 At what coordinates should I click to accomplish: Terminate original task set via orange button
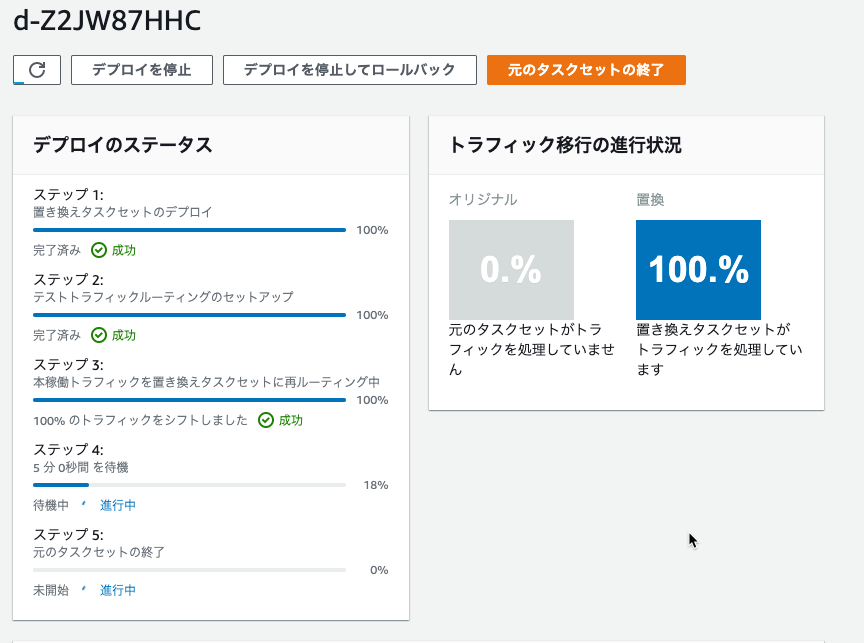pyautogui.click(x=586, y=70)
